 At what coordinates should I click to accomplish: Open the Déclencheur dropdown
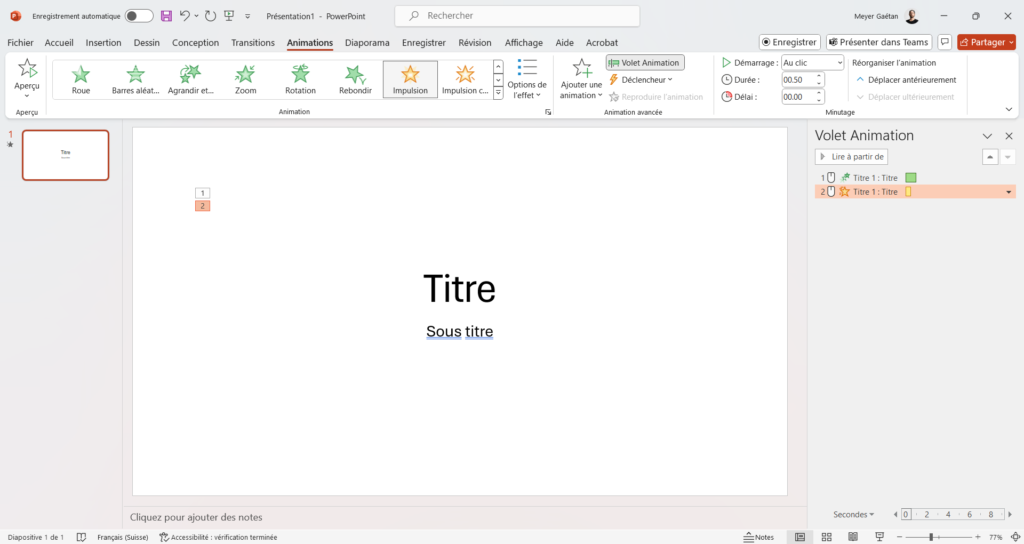[x=640, y=80]
